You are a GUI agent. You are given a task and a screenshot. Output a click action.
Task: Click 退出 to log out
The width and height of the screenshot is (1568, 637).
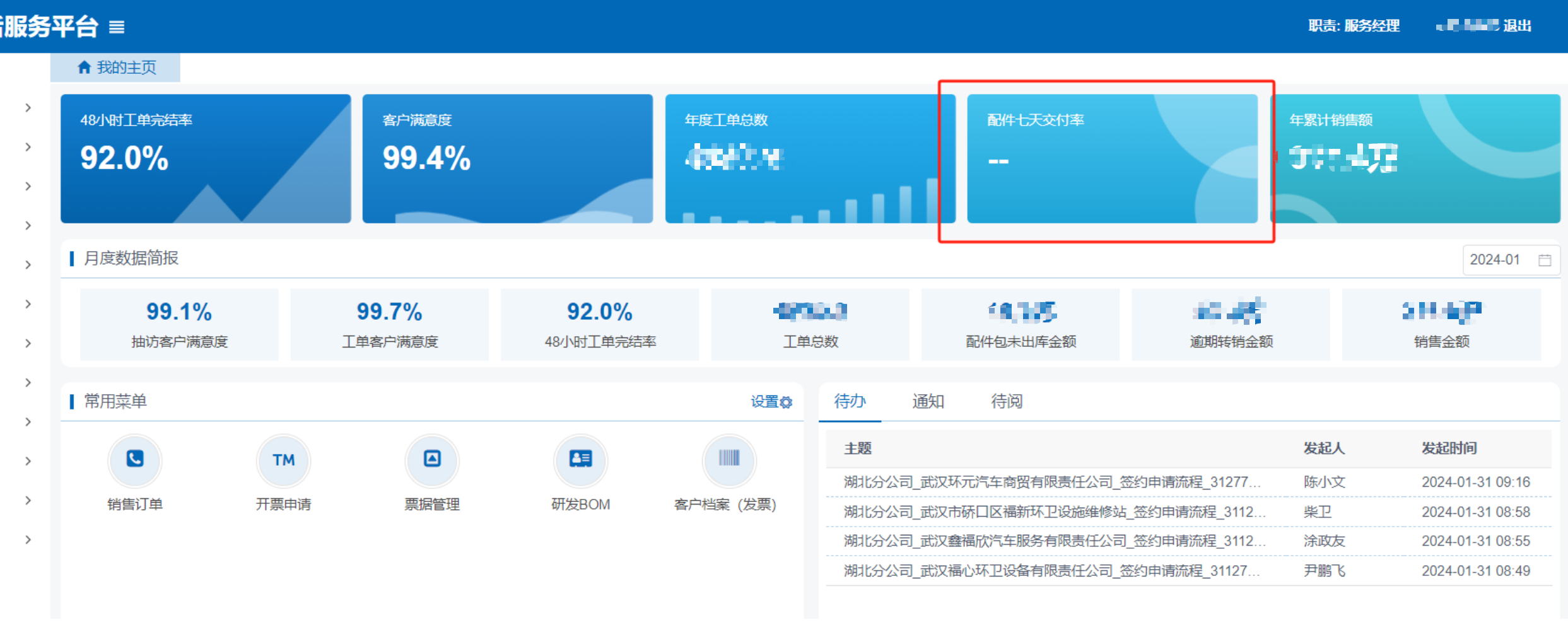click(x=1517, y=26)
